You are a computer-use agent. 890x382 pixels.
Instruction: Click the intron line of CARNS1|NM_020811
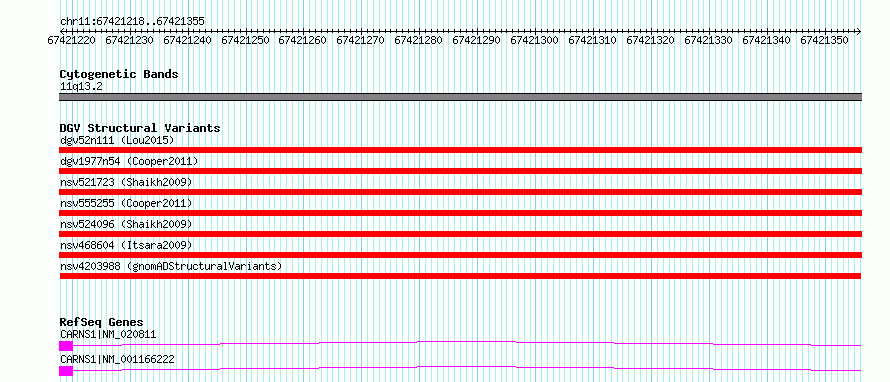(x=467, y=343)
